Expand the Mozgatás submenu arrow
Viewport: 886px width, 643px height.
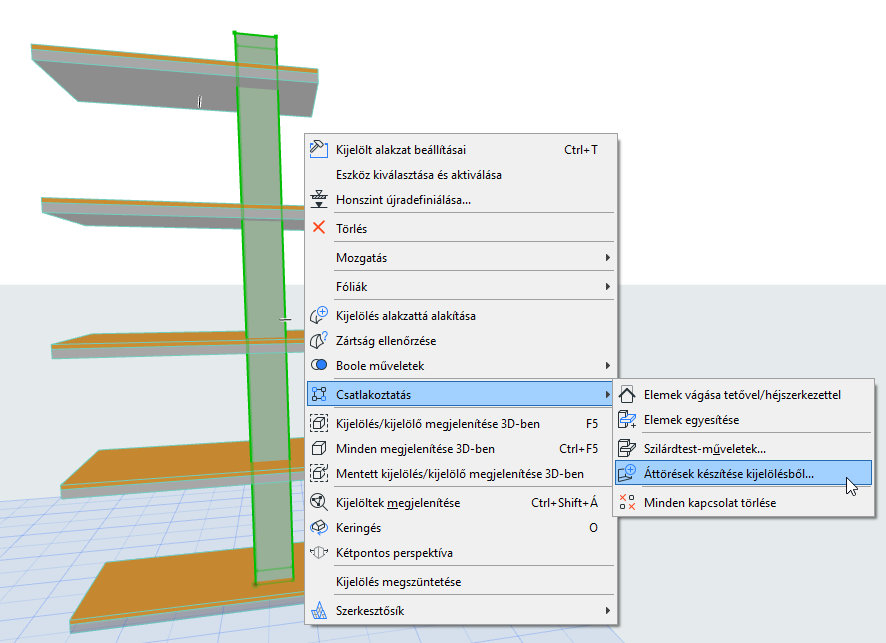pyautogui.click(x=607, y=257)
